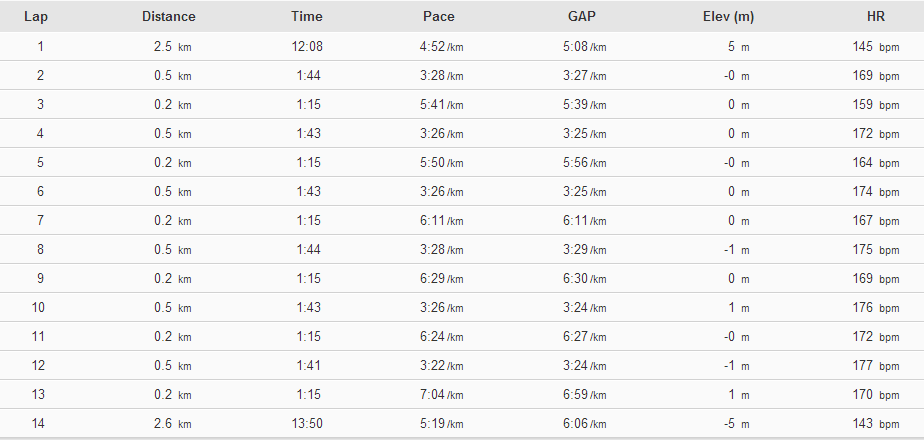Screen dimensions: 924x440
Task: Click the Lap column header
Action: 36,16
